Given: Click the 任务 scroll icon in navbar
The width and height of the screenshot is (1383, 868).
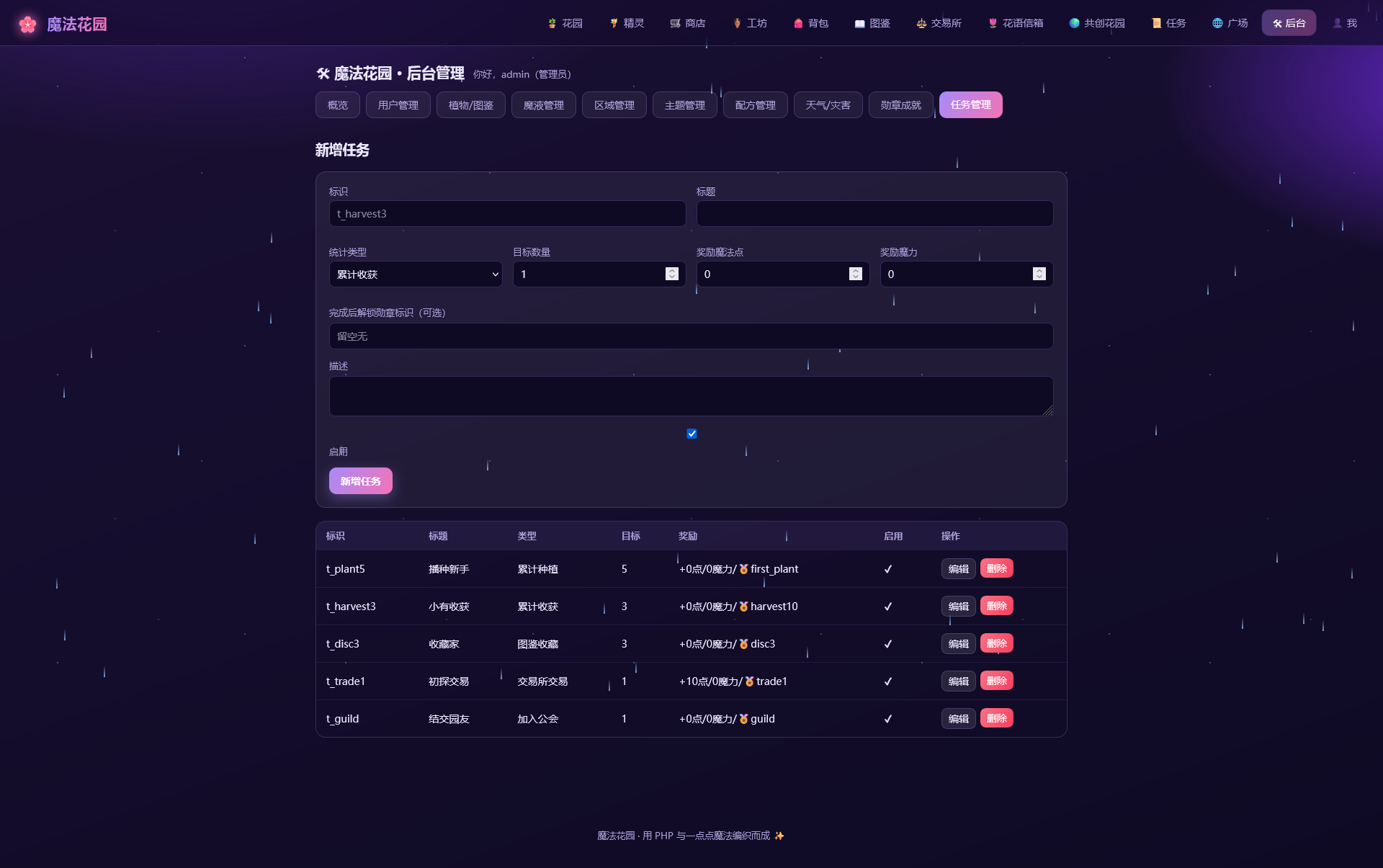Looking at the screenshot, I should tap(1156, 24).
